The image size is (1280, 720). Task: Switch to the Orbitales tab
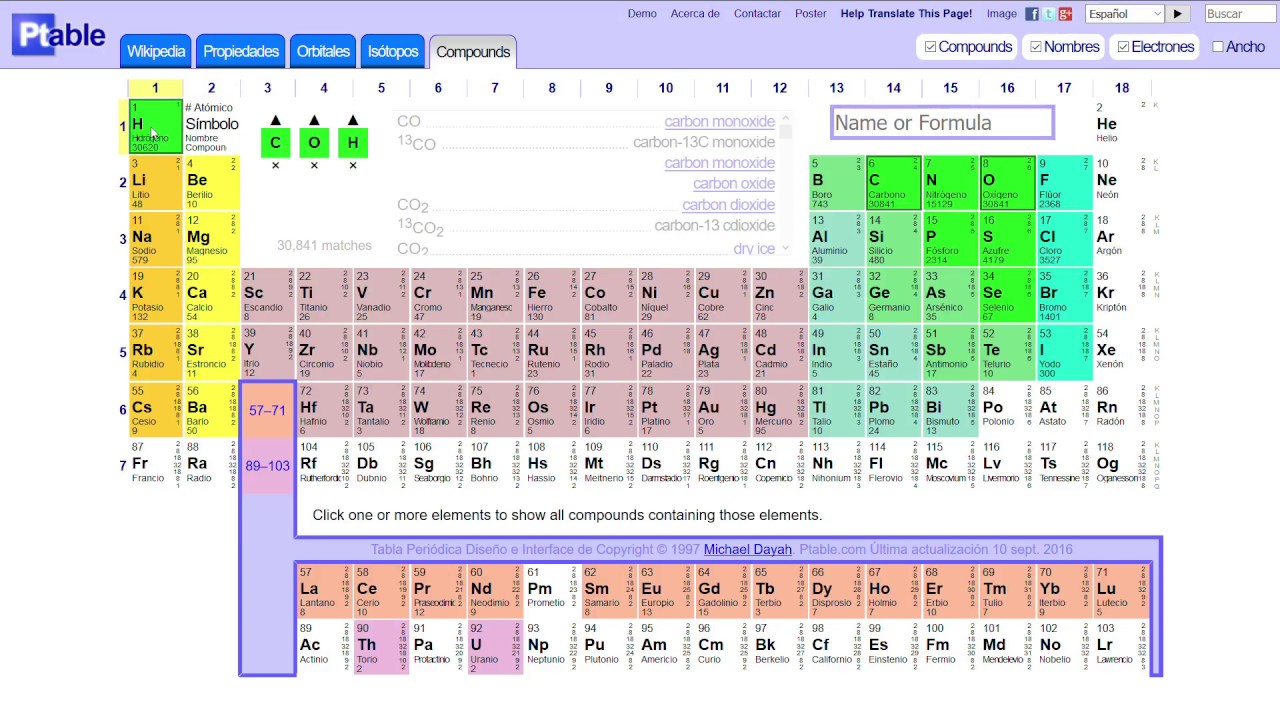323,51
